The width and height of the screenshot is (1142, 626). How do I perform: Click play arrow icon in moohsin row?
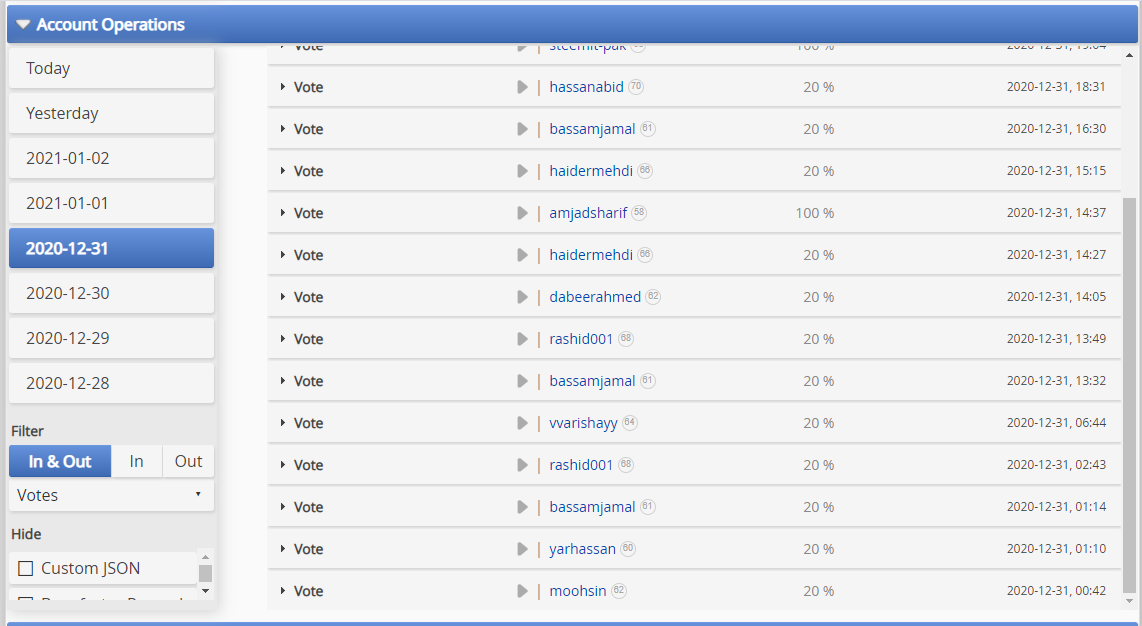[x=522, y=591]
